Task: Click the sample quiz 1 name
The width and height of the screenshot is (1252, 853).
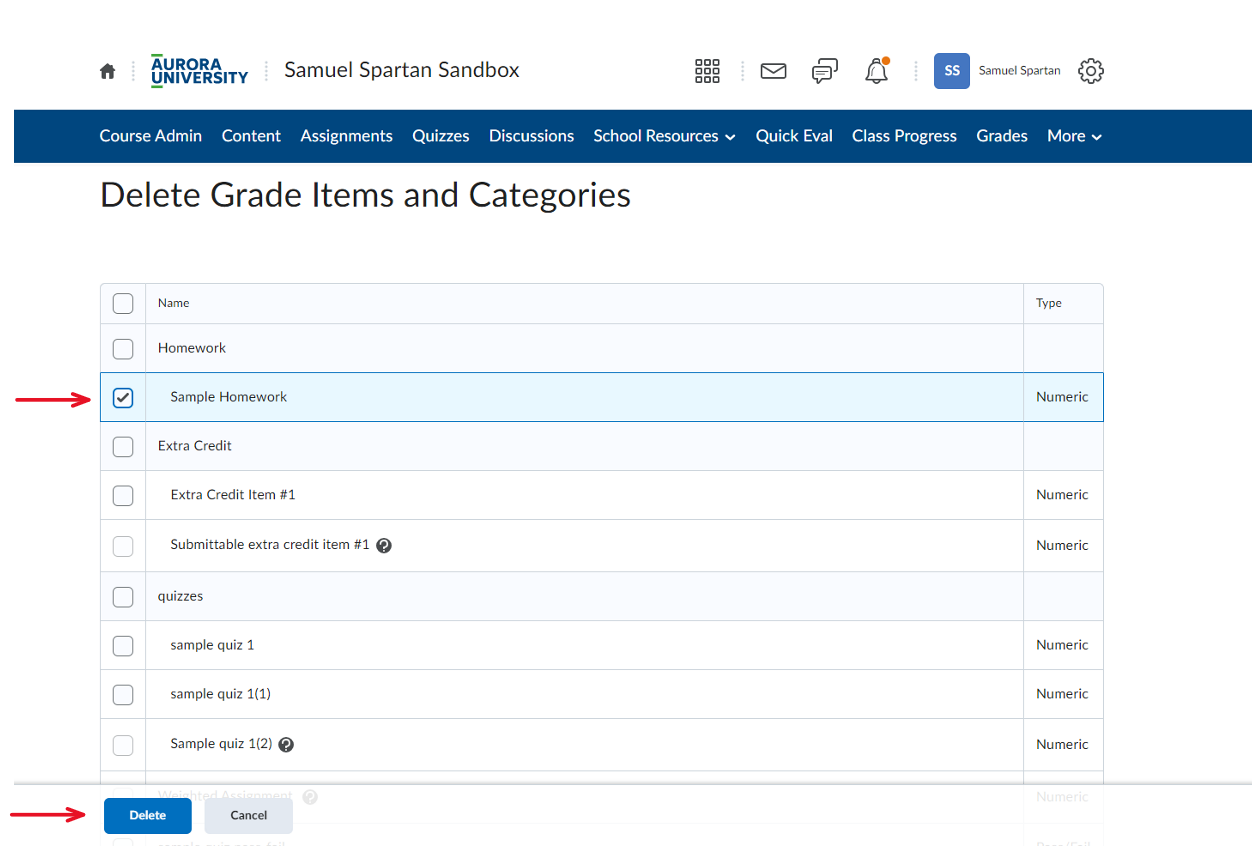Action: (x=212, y=645)
